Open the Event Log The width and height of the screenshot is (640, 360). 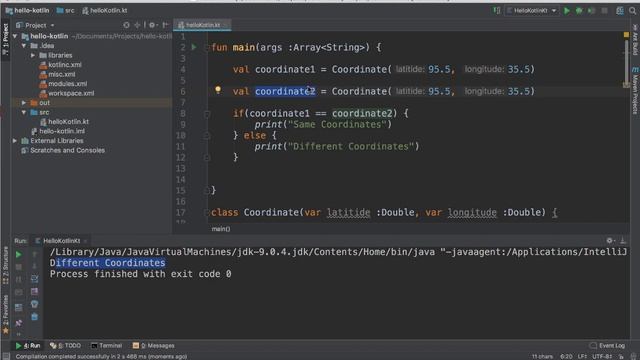[607, 345]
